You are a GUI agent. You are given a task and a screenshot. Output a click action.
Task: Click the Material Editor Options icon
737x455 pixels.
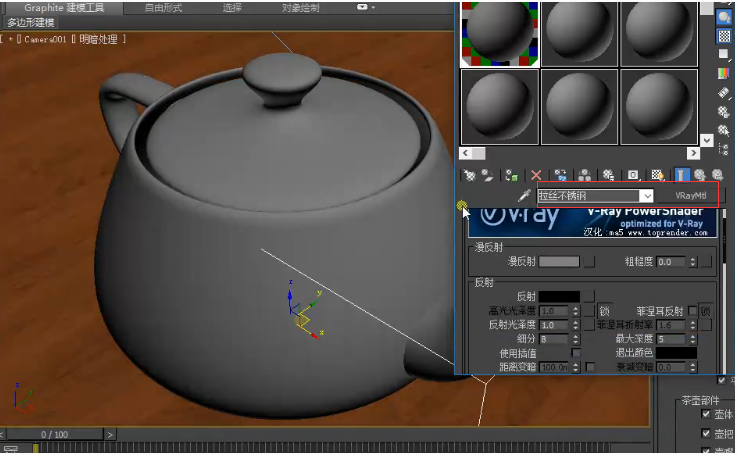point(724,112)
